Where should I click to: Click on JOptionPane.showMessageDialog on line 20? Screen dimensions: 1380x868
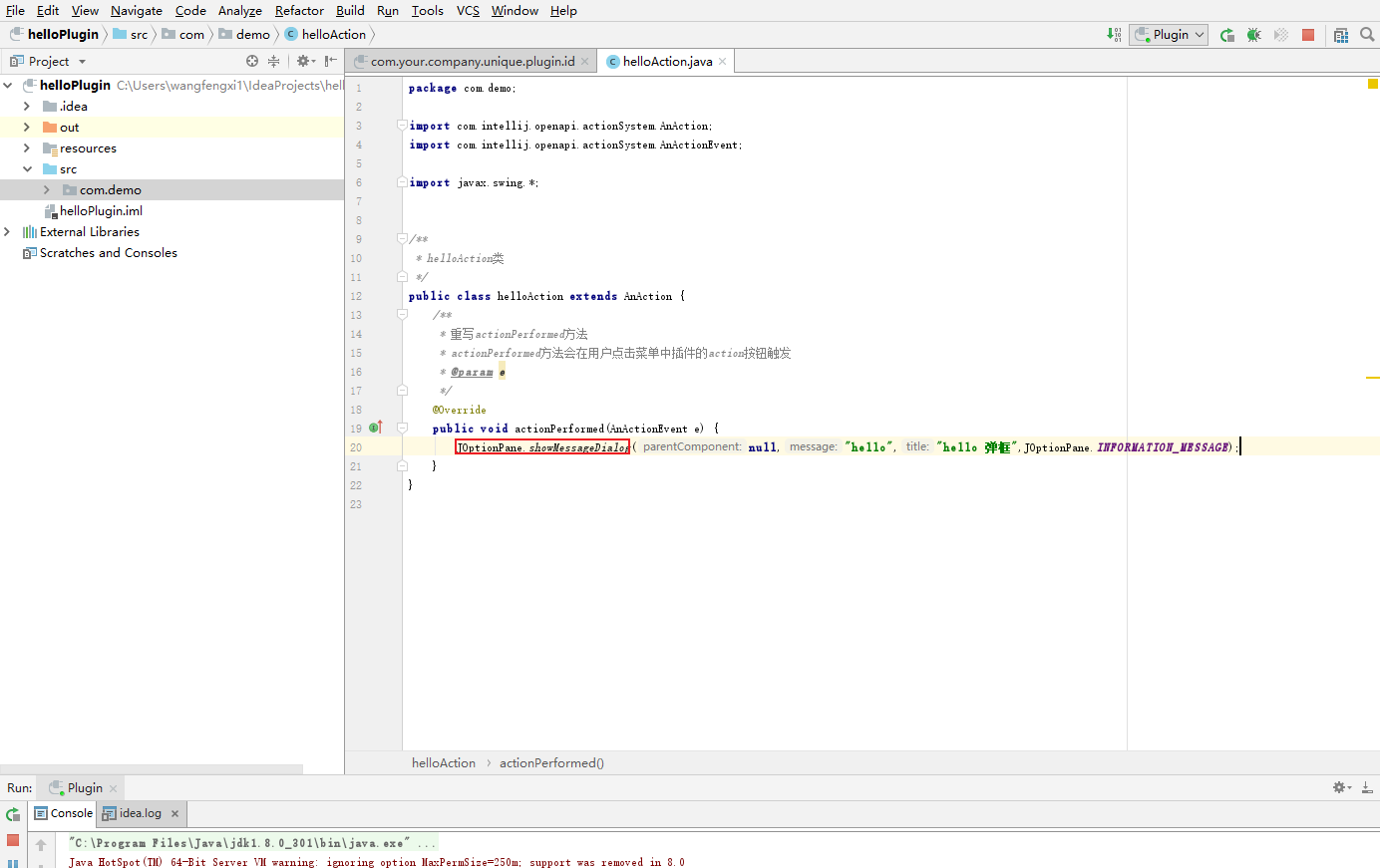[x=542, y=447]
